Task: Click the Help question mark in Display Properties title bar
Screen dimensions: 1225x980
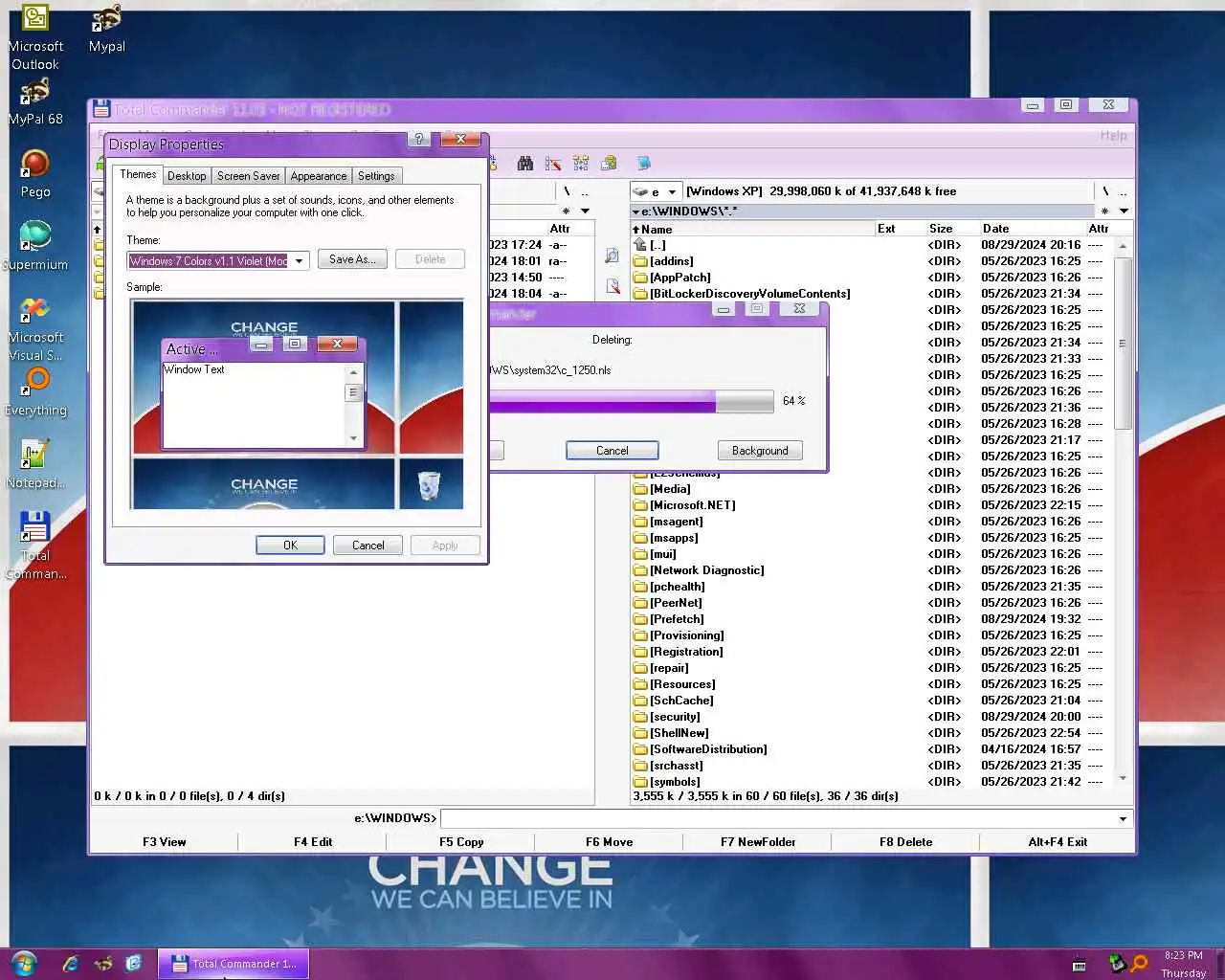Action: [x=418, y=140]
